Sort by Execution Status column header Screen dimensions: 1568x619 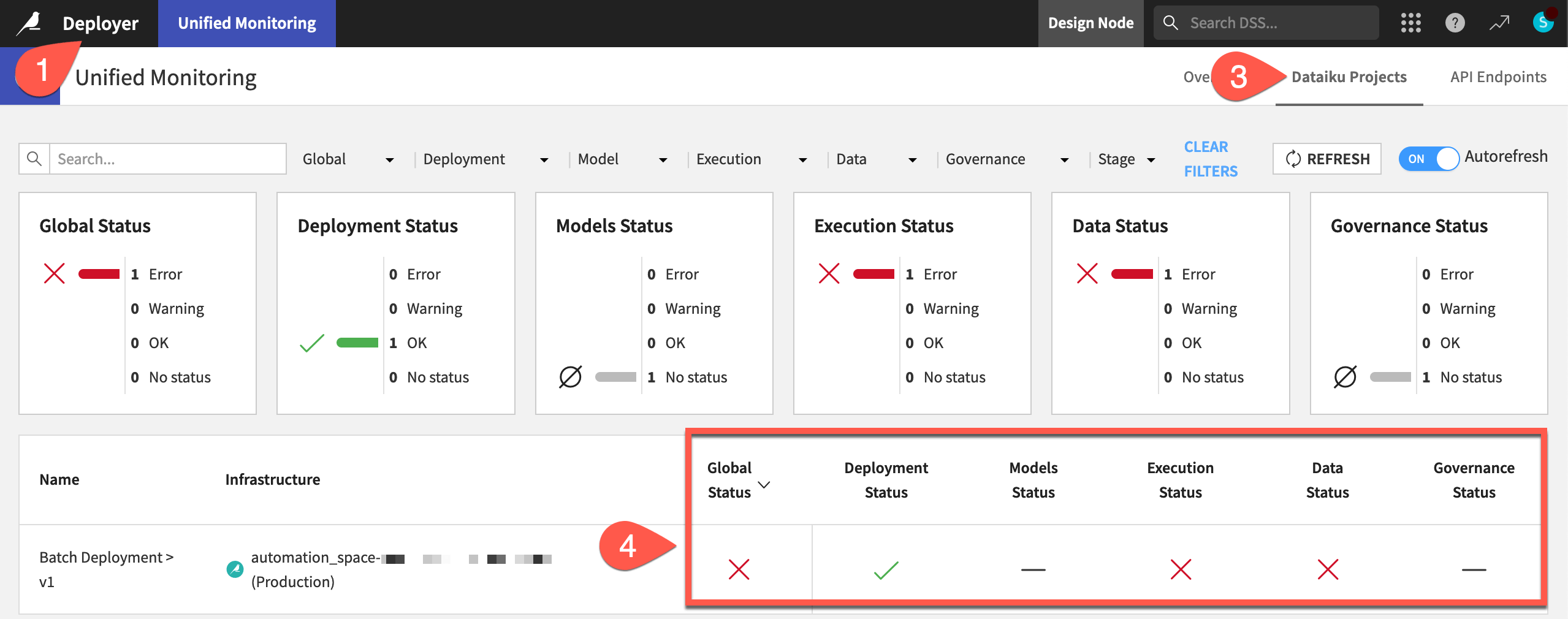[1180, 480]
